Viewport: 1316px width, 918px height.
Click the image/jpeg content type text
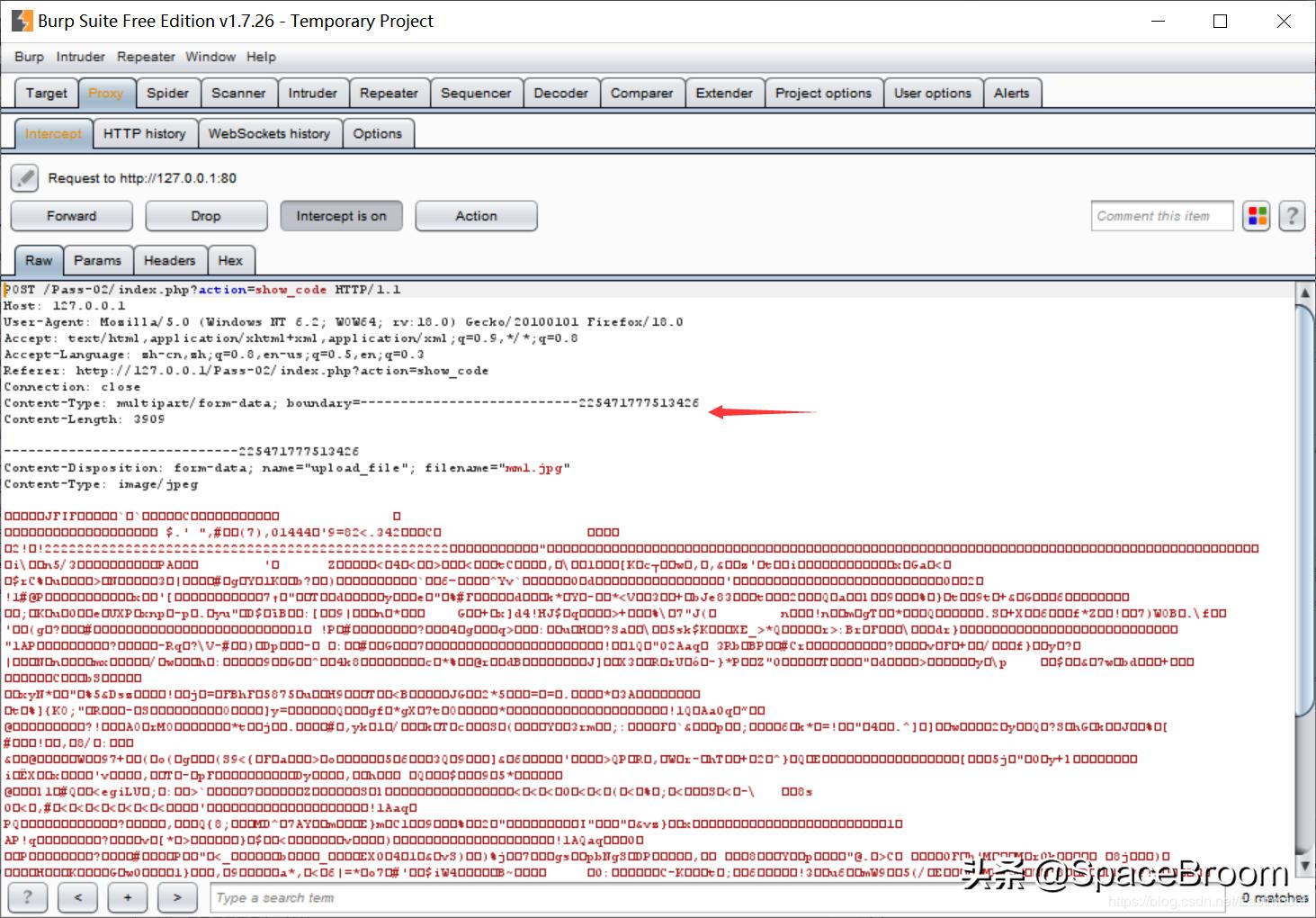[x=158, y=484]
